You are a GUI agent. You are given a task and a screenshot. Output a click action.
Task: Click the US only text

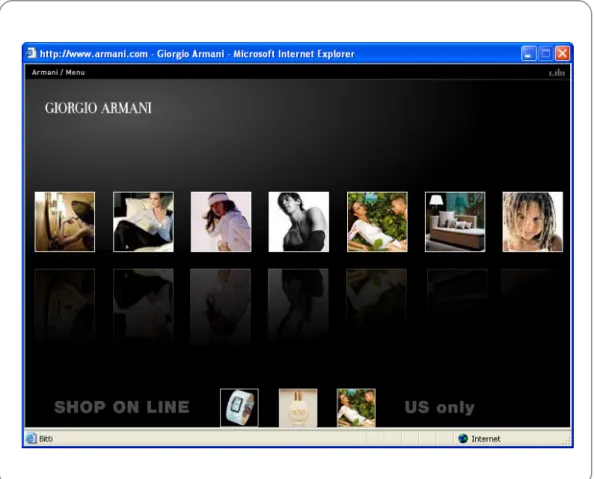[x=439, y=408]
